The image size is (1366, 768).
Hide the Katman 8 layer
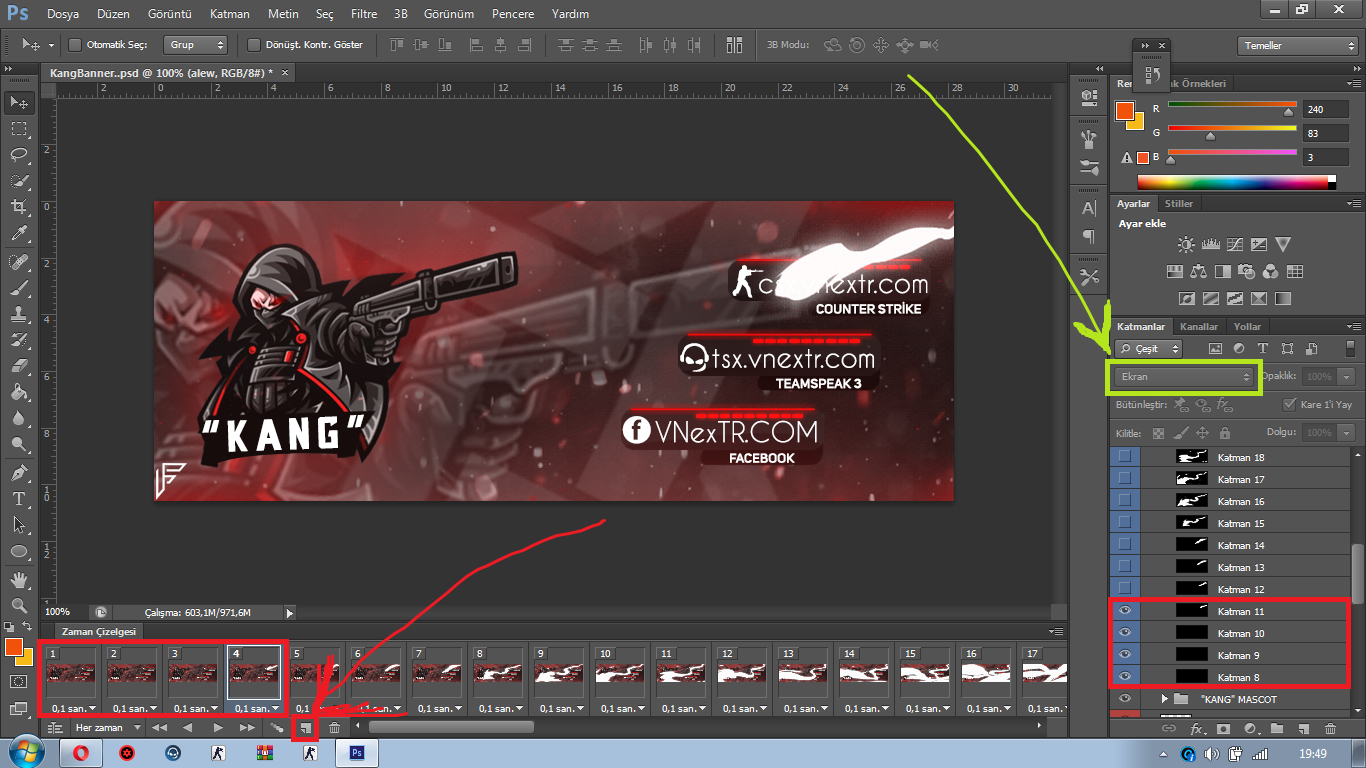[1125, 677]
